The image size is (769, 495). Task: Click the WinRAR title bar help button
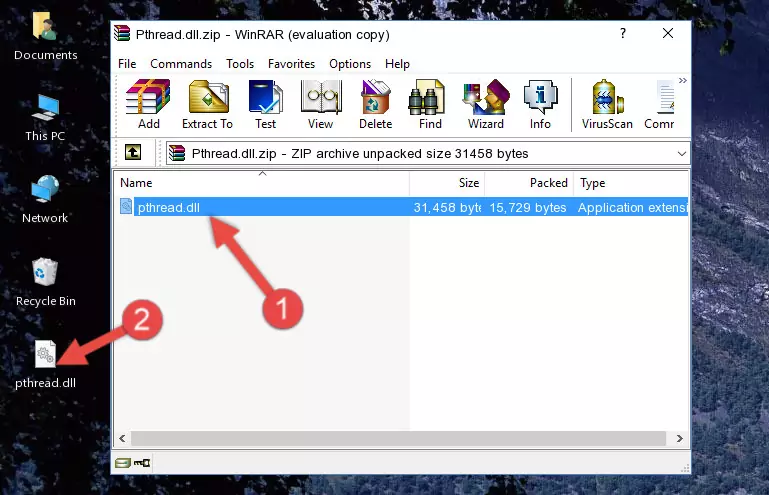pos(623,33)
